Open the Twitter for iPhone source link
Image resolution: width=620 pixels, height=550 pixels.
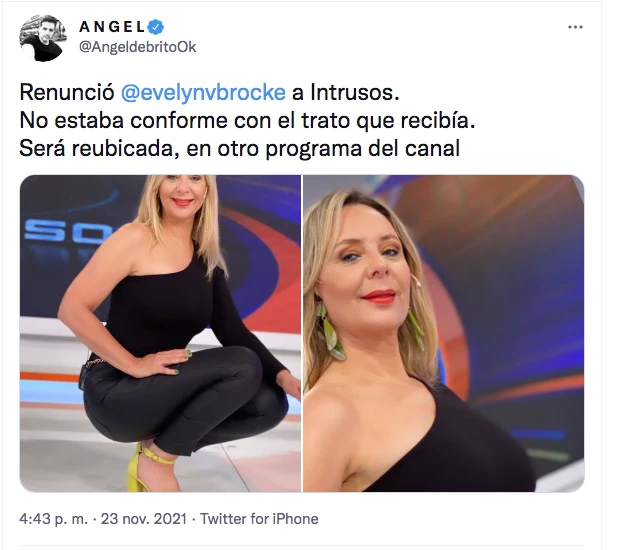[x=259, y=519]
